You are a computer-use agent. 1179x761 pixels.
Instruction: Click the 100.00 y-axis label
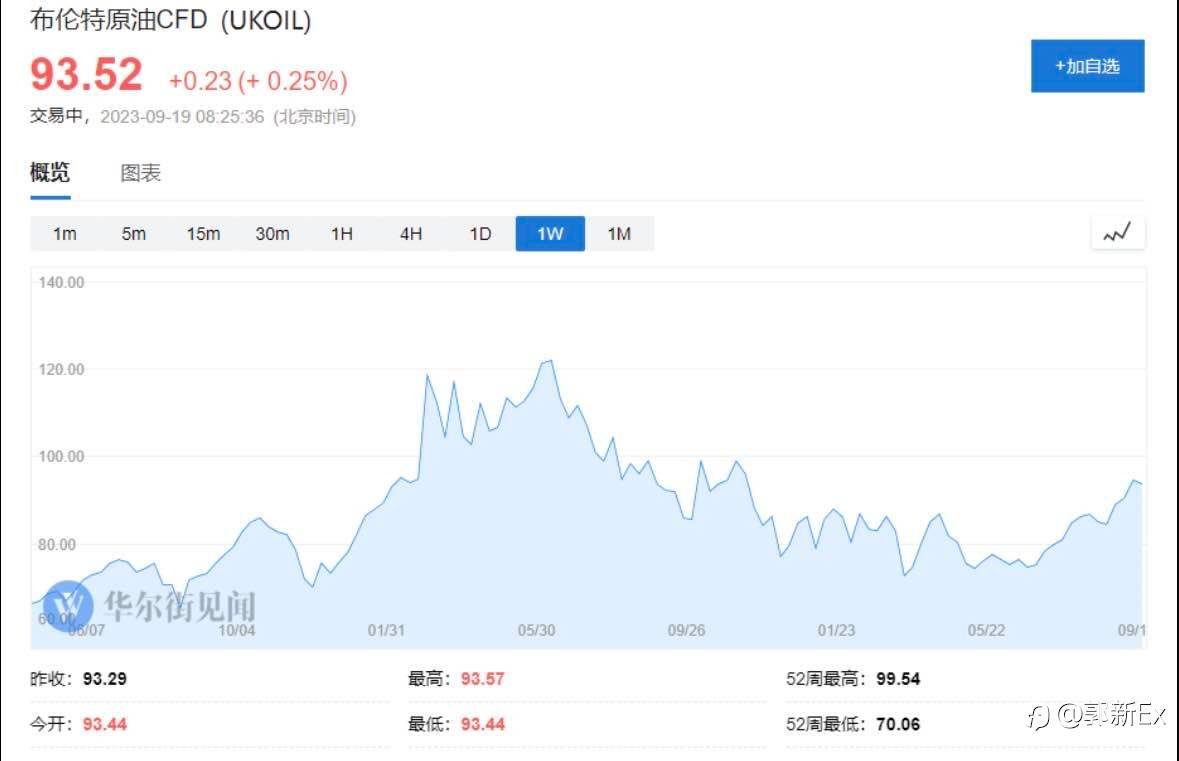(x=62, y=456)
